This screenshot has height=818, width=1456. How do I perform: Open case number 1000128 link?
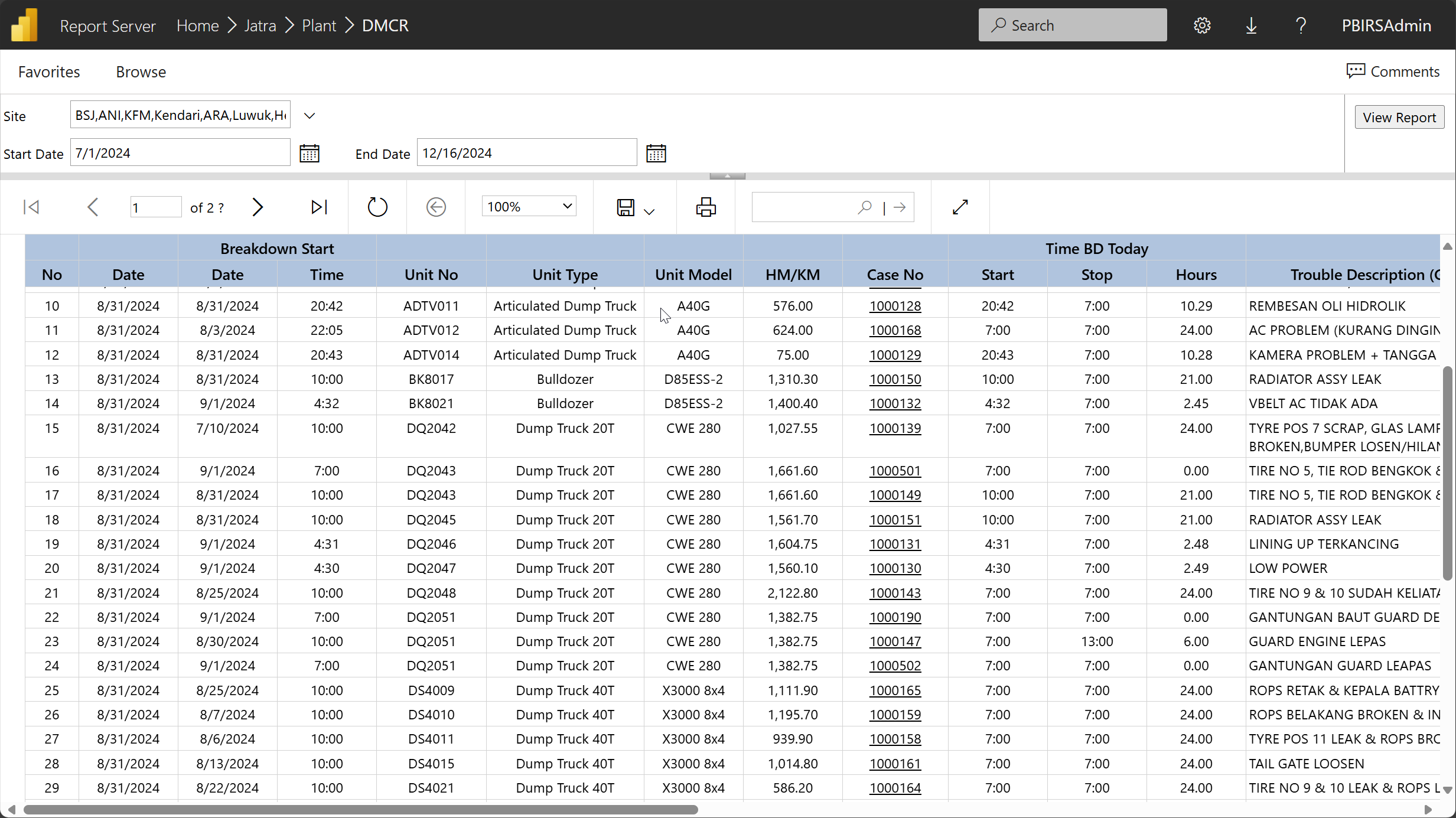pyautogui.click(x=895, y=306)
